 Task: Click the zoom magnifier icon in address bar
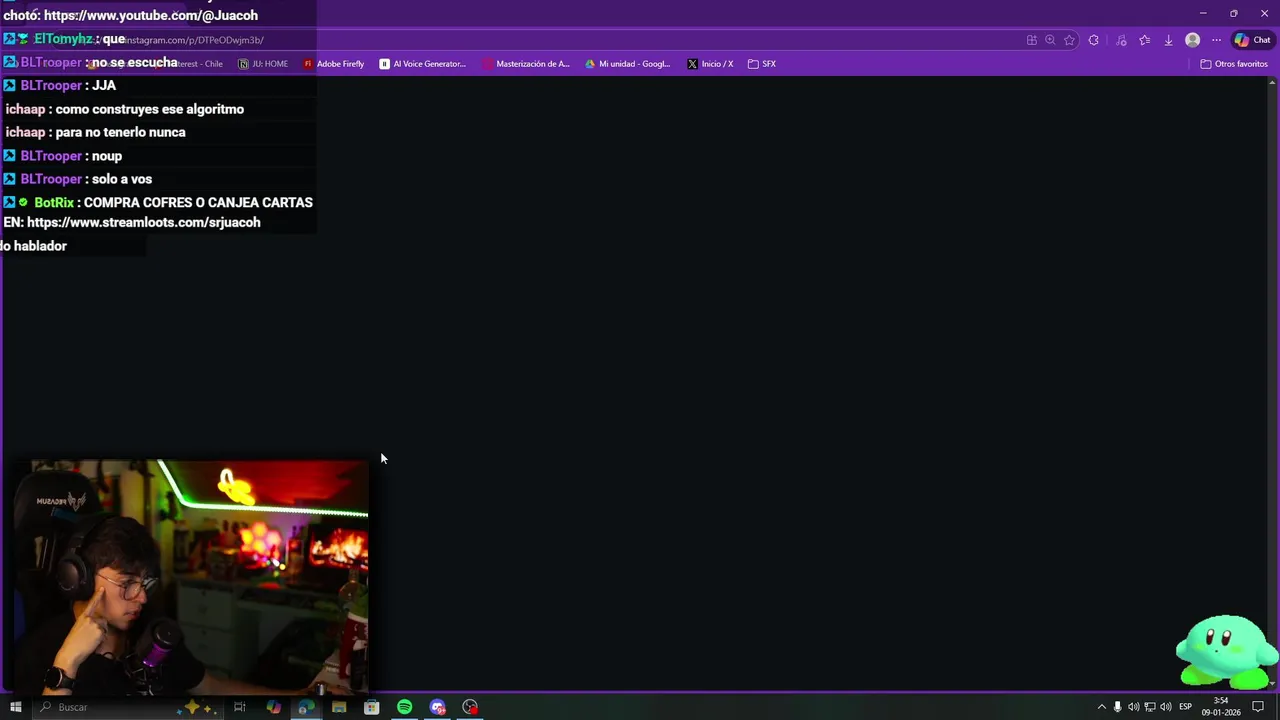(x=1050, y=40)
